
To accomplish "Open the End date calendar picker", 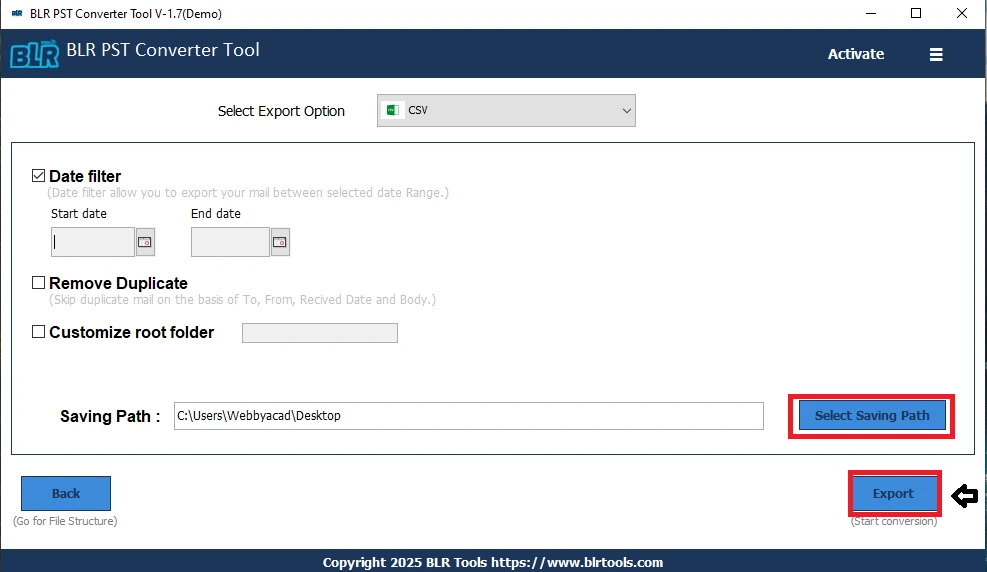I will 280,242.
